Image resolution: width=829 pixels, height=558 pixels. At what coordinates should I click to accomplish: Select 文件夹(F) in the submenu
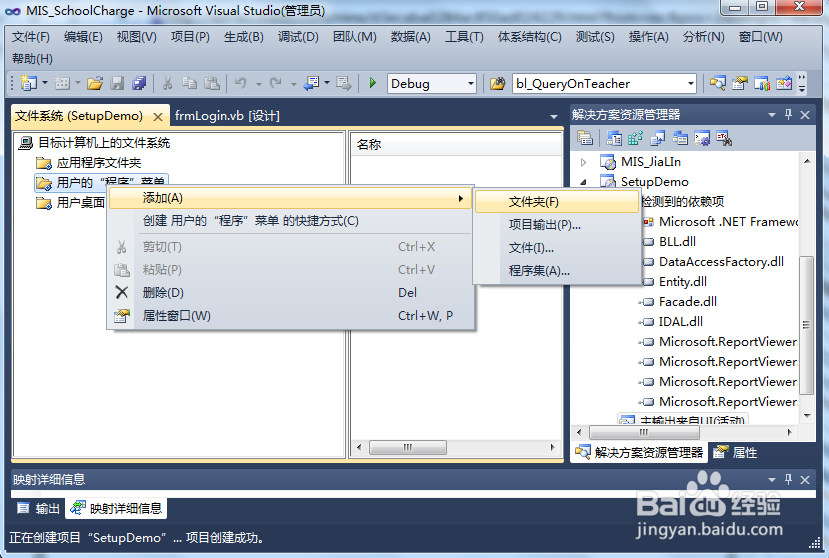coord(557,202)
